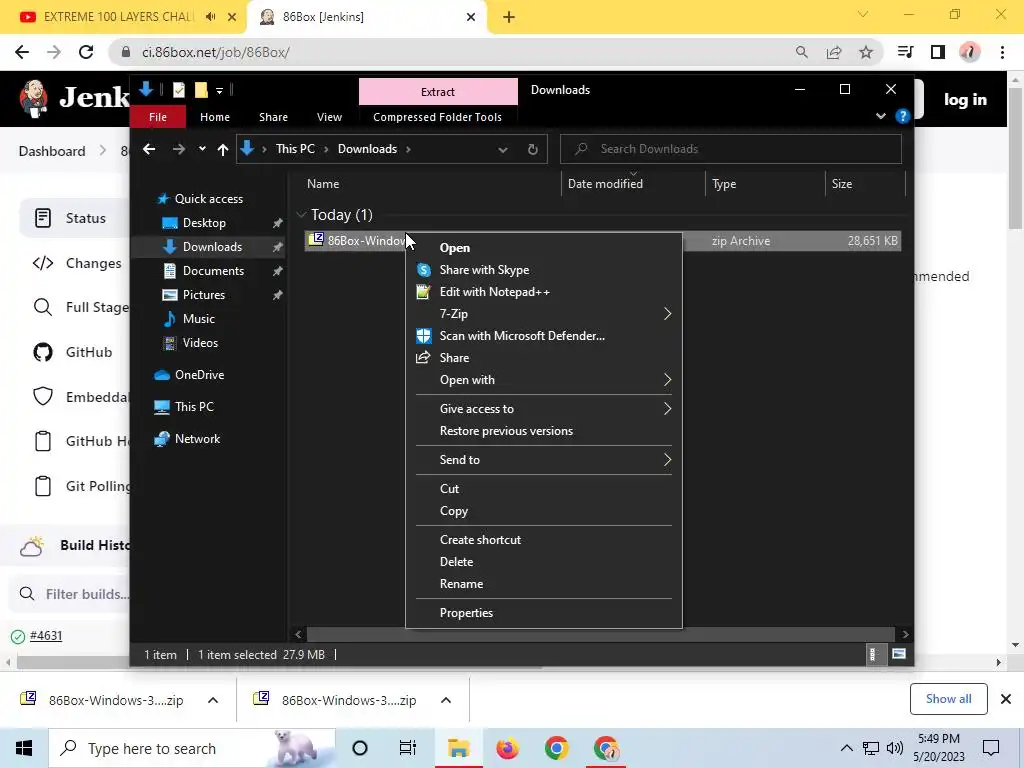Open the File tab in Explorer

point(158,117)
